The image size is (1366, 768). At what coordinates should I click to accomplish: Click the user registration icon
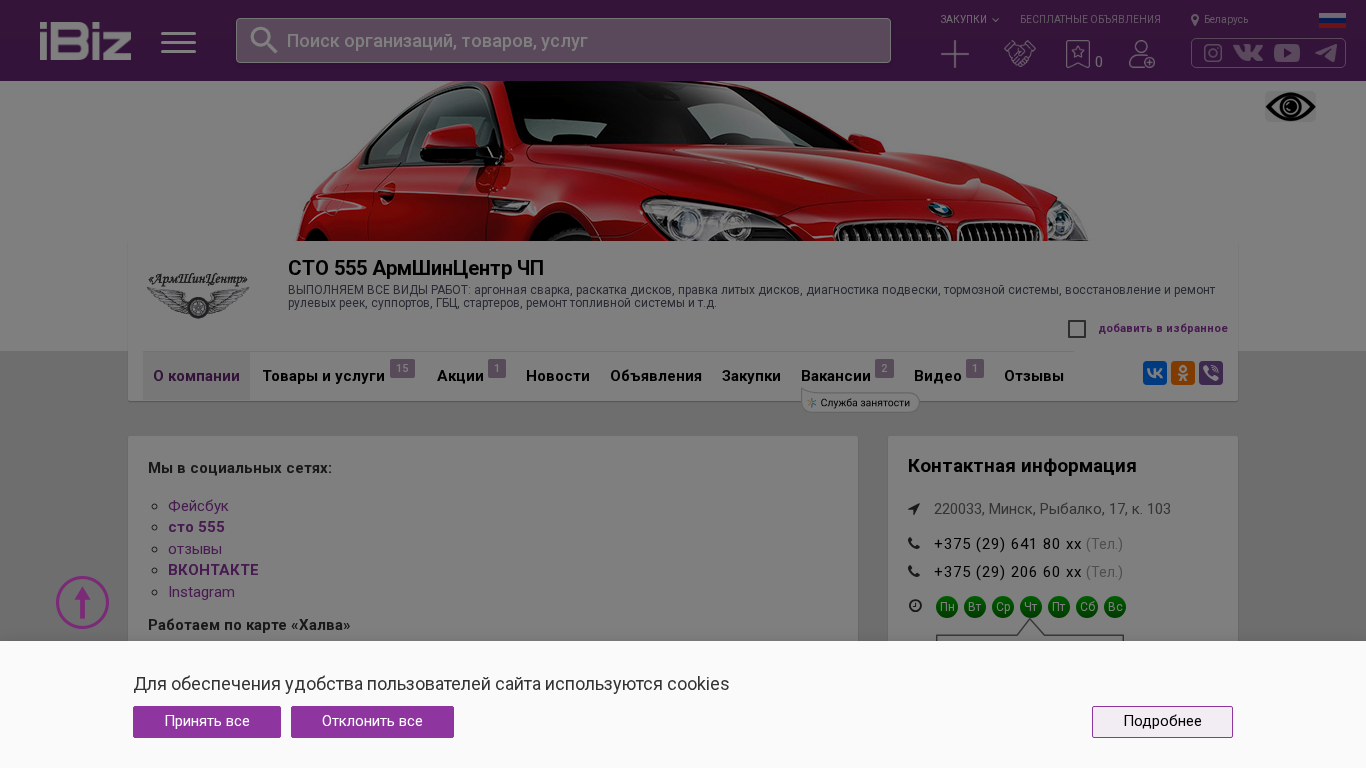click(1142, 54)
